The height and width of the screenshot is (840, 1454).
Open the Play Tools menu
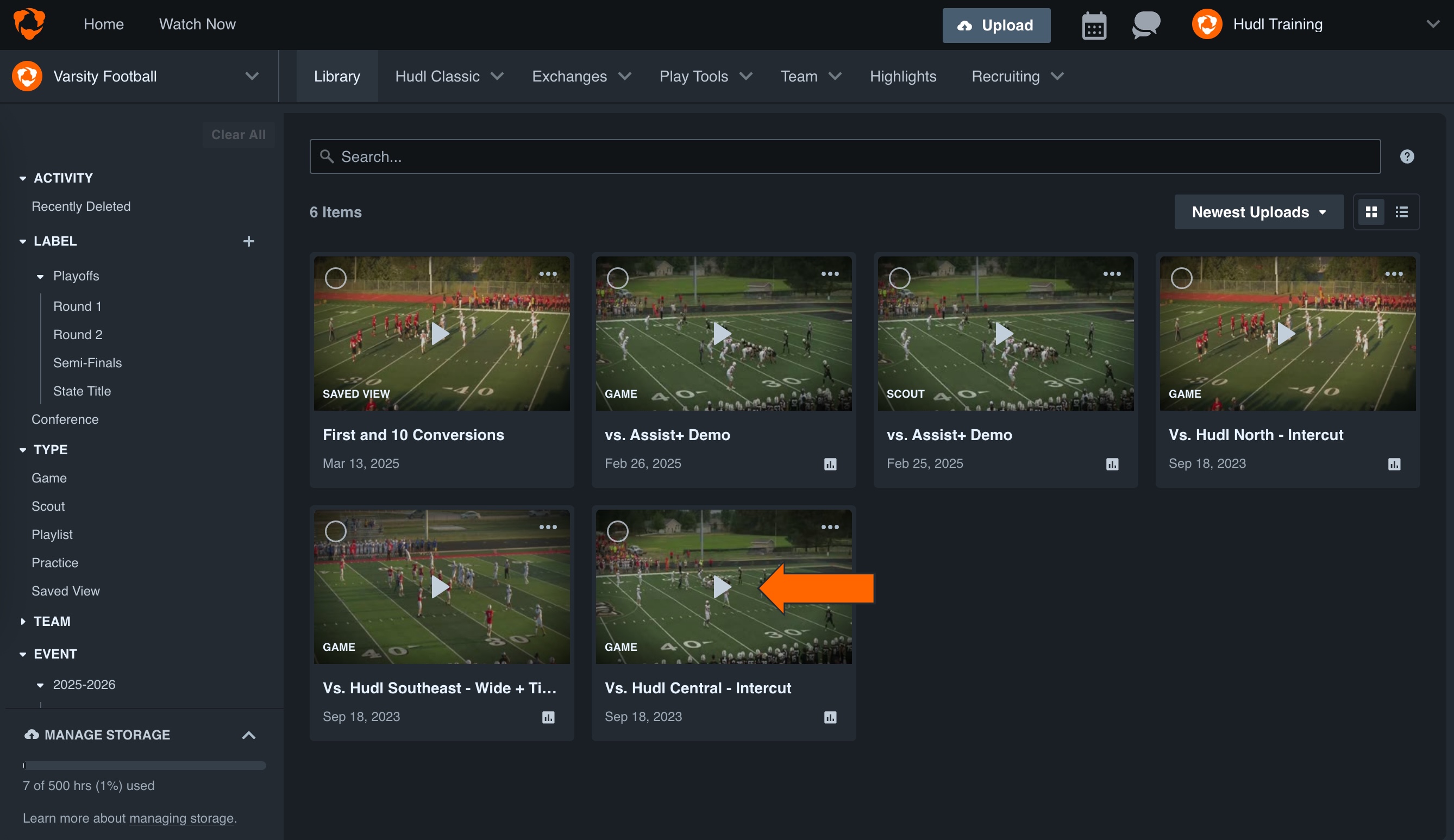pyautogui.click(x=705, y=76)
